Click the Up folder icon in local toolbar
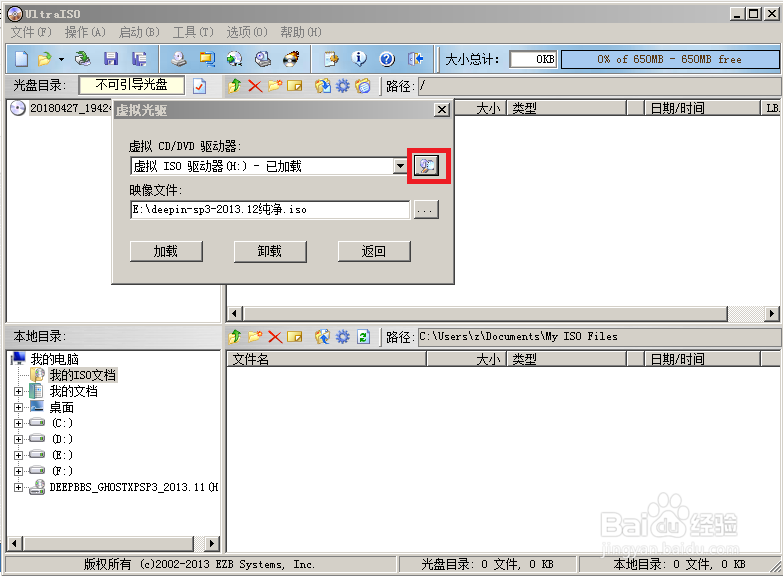 point(235,337)
